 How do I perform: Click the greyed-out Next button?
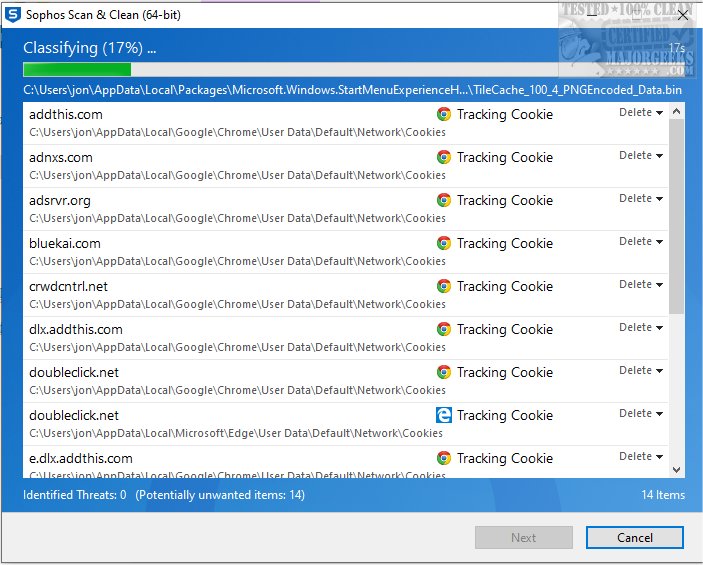[524, 538]
